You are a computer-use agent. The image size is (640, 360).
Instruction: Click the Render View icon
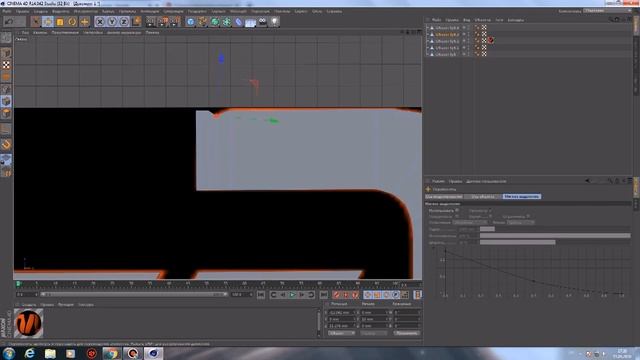tap(151, 21)
